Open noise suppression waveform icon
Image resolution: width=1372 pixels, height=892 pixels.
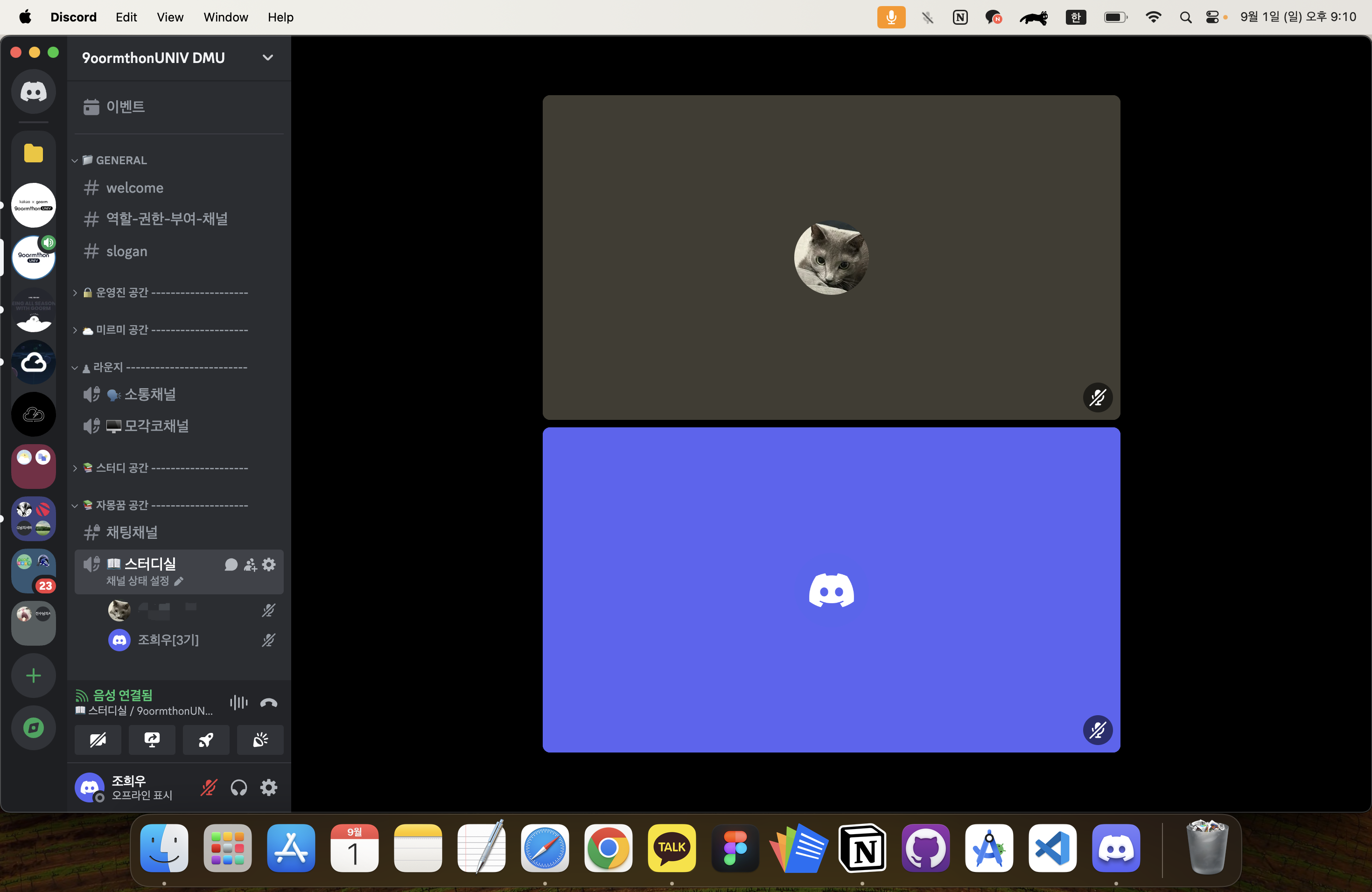(x=238, y=703)
